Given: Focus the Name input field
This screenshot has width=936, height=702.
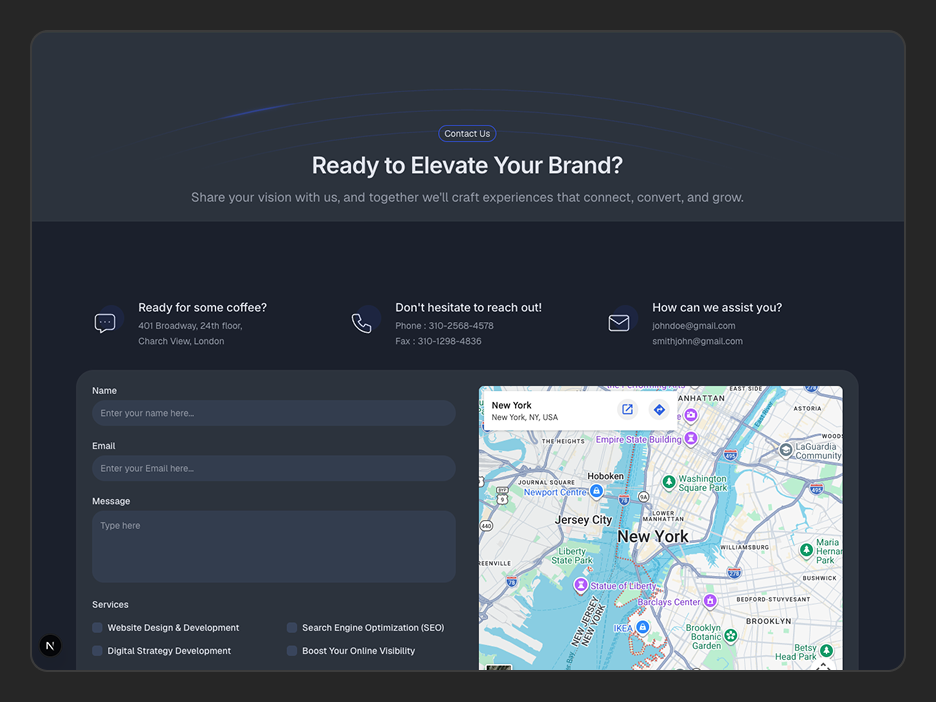Looking at the screenshot, I should [273, 413].
